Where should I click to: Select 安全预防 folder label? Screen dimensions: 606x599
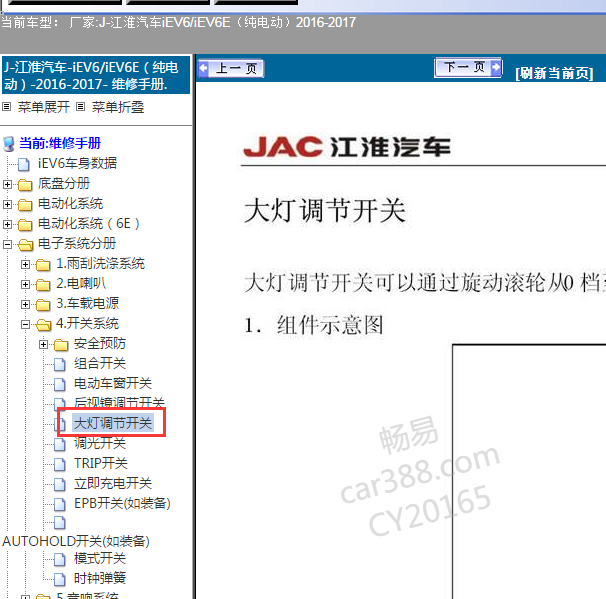pyautogui.click(x=100, y=344)
